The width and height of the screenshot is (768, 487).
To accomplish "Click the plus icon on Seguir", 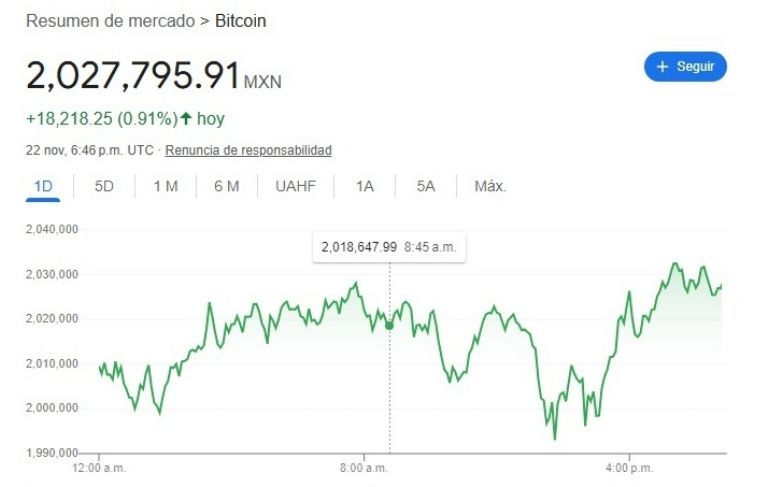I will tap(661, 67).
